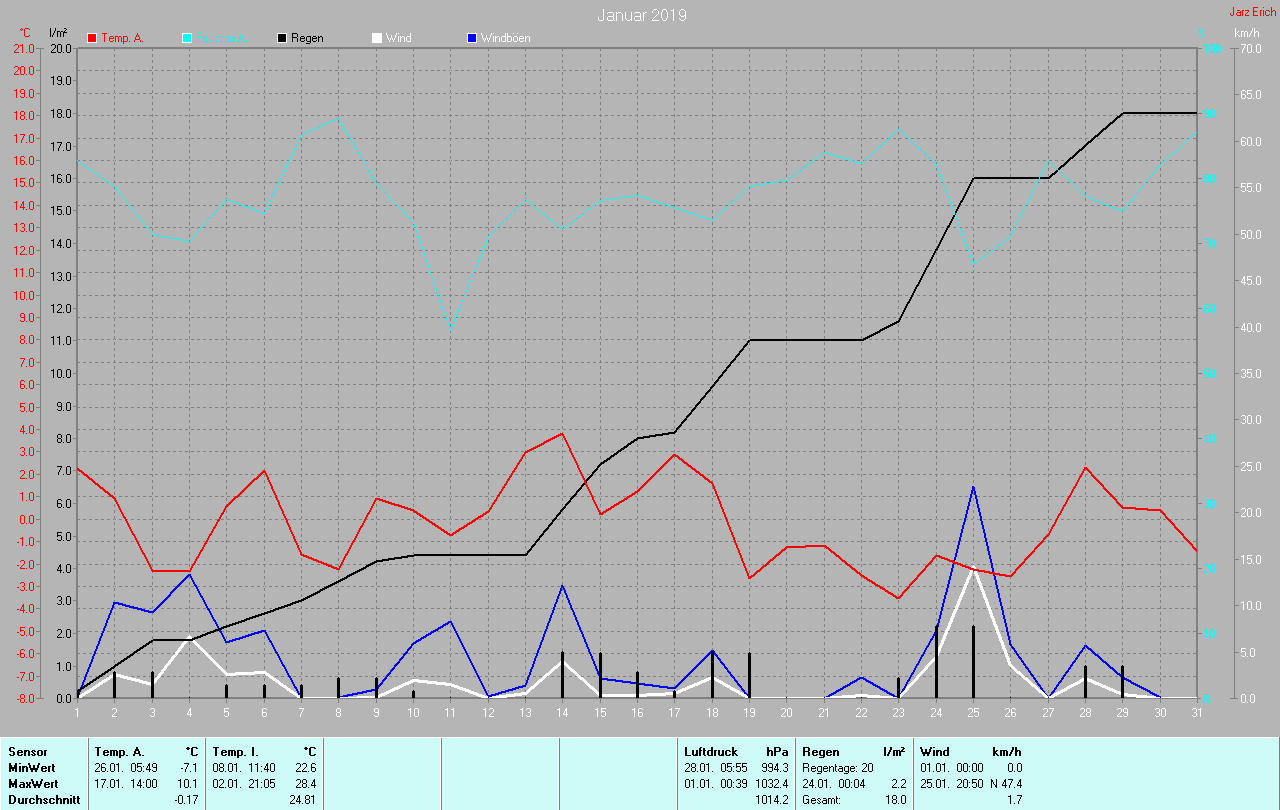1280x810 pixels.
Task: Click the red Temp. A. legend swatch
Action: [x=92, y=38]
